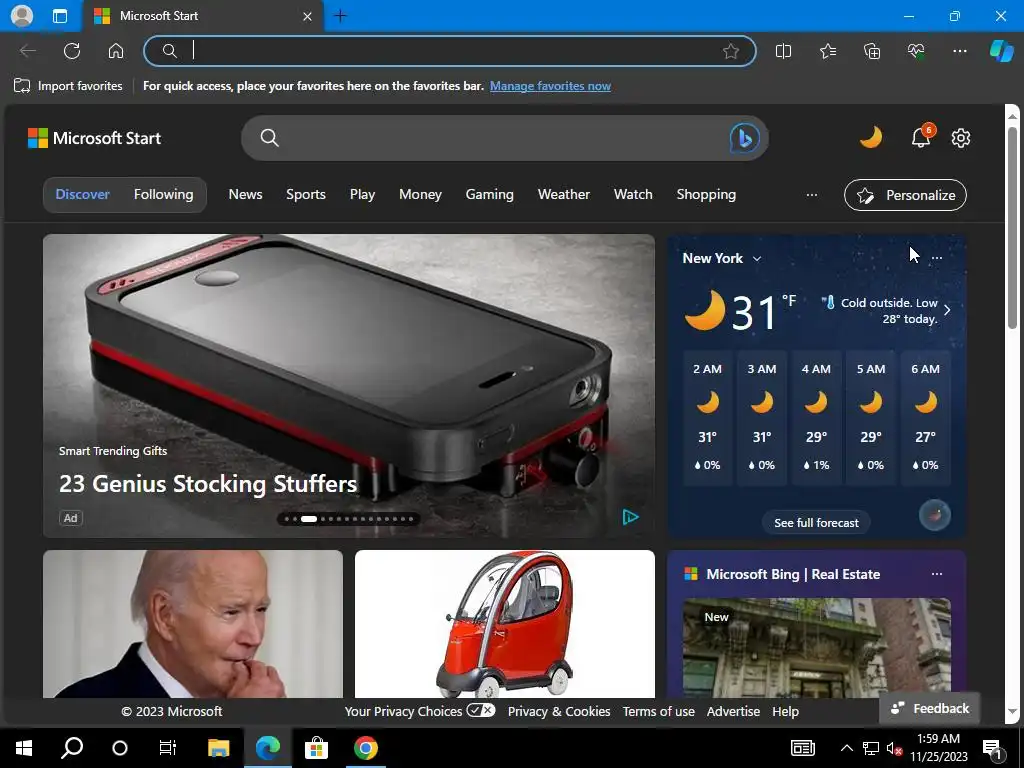Open Microsoft Store from taskbar
1024x768 pixels.
click(x=316, y=748)
